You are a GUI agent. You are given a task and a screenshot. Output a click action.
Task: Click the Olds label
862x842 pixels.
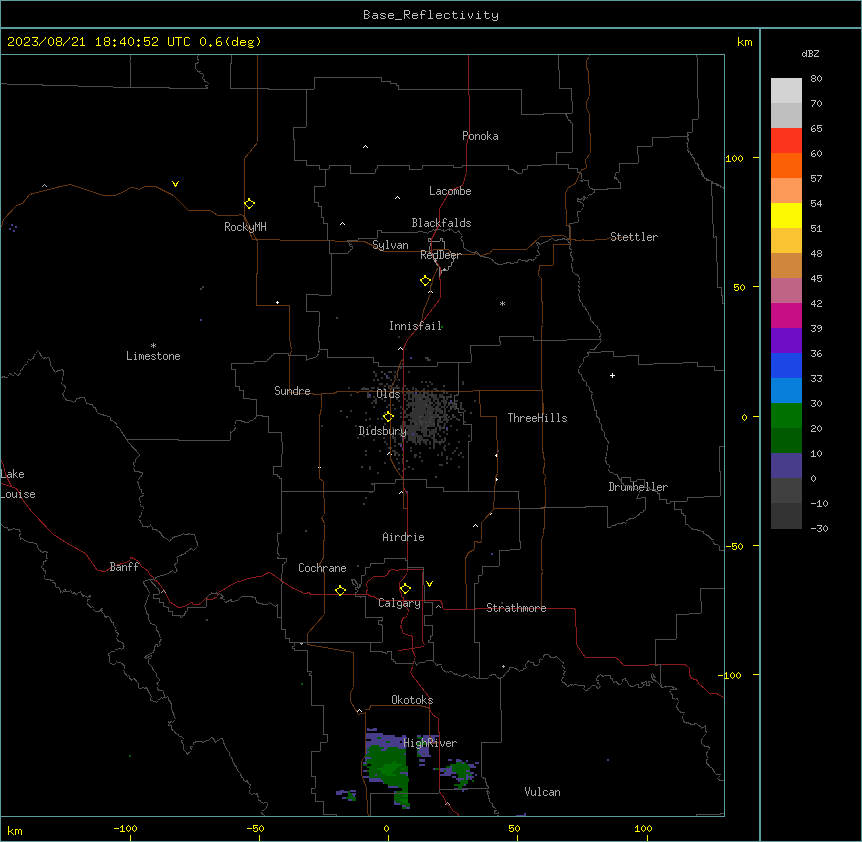click(x=388, y=394)
